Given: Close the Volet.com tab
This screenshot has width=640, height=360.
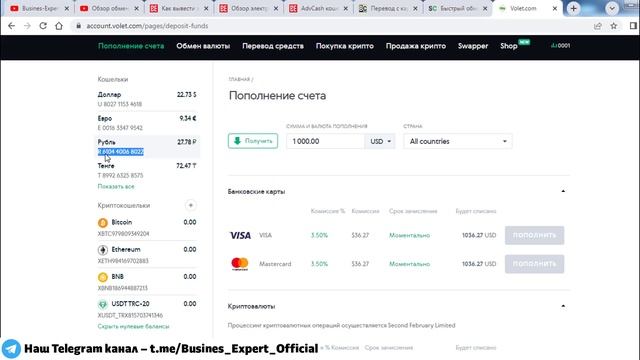Looking at the screenshot, I should pyautogui.click(x=555, y=8).
